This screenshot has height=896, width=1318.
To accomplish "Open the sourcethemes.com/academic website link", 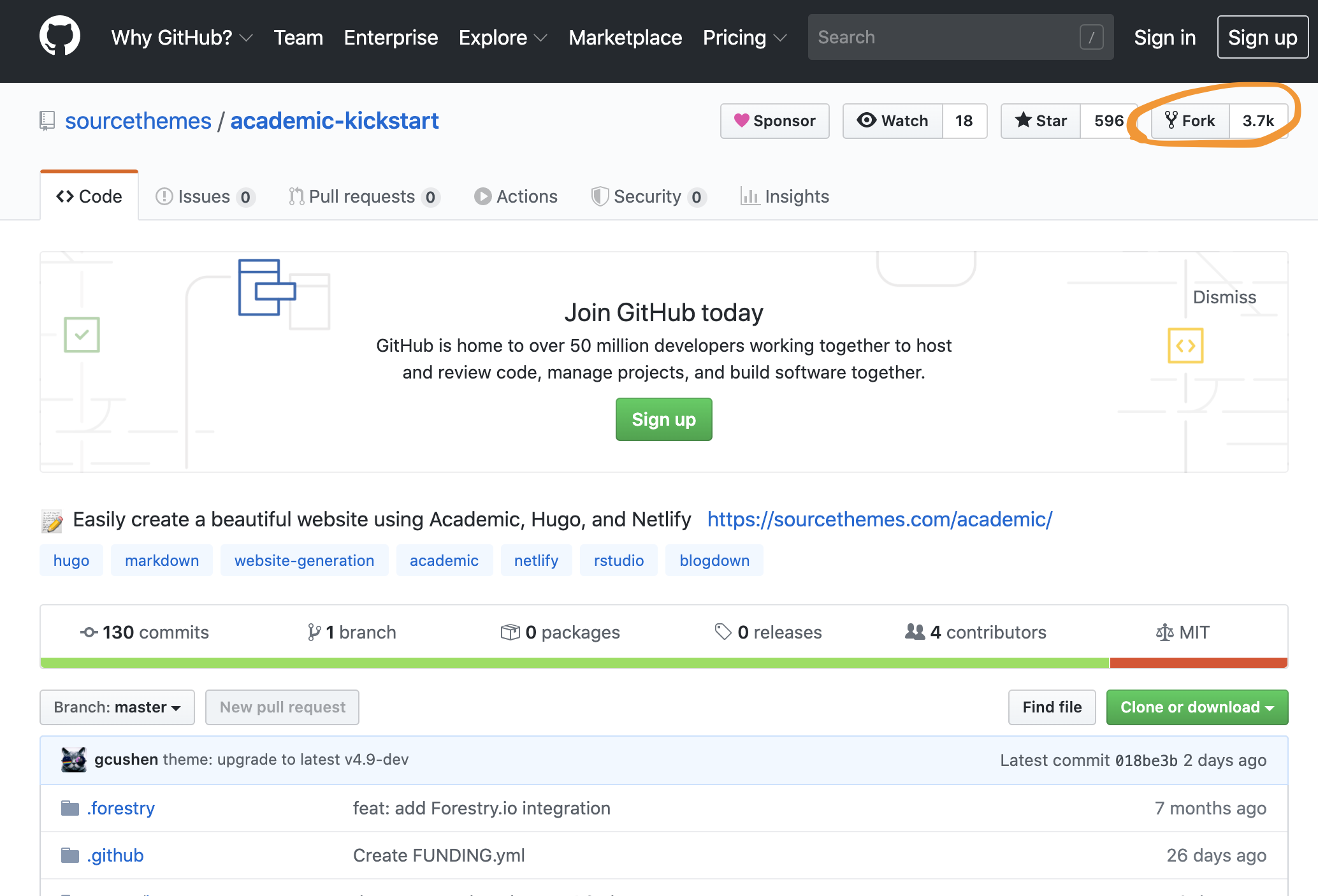I will coord(880,519).
